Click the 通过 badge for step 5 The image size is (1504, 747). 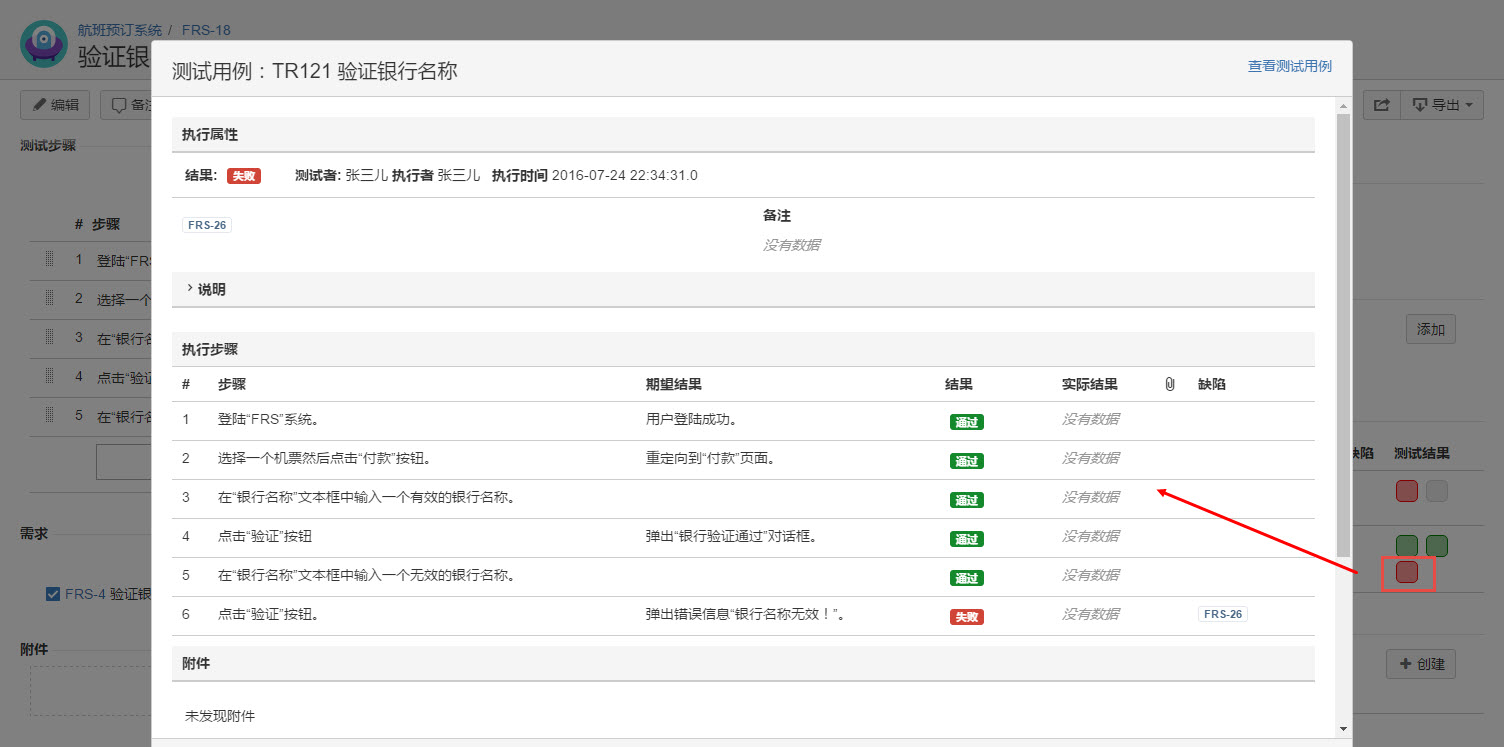click(967, 578)
